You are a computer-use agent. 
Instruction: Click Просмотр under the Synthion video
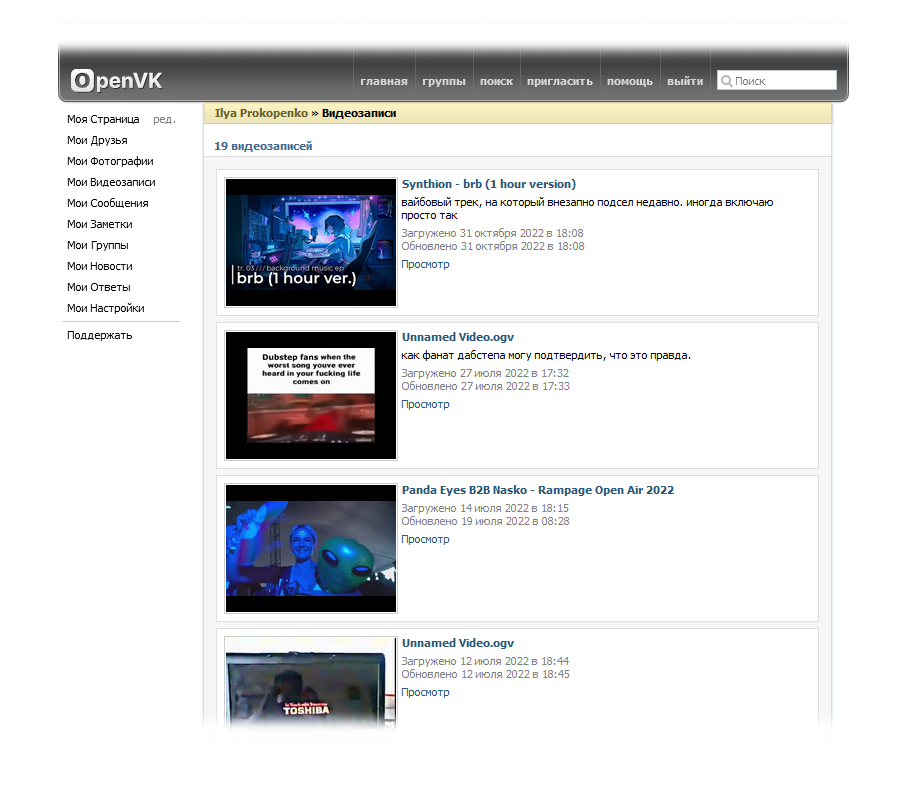click(x=425, y=265)
